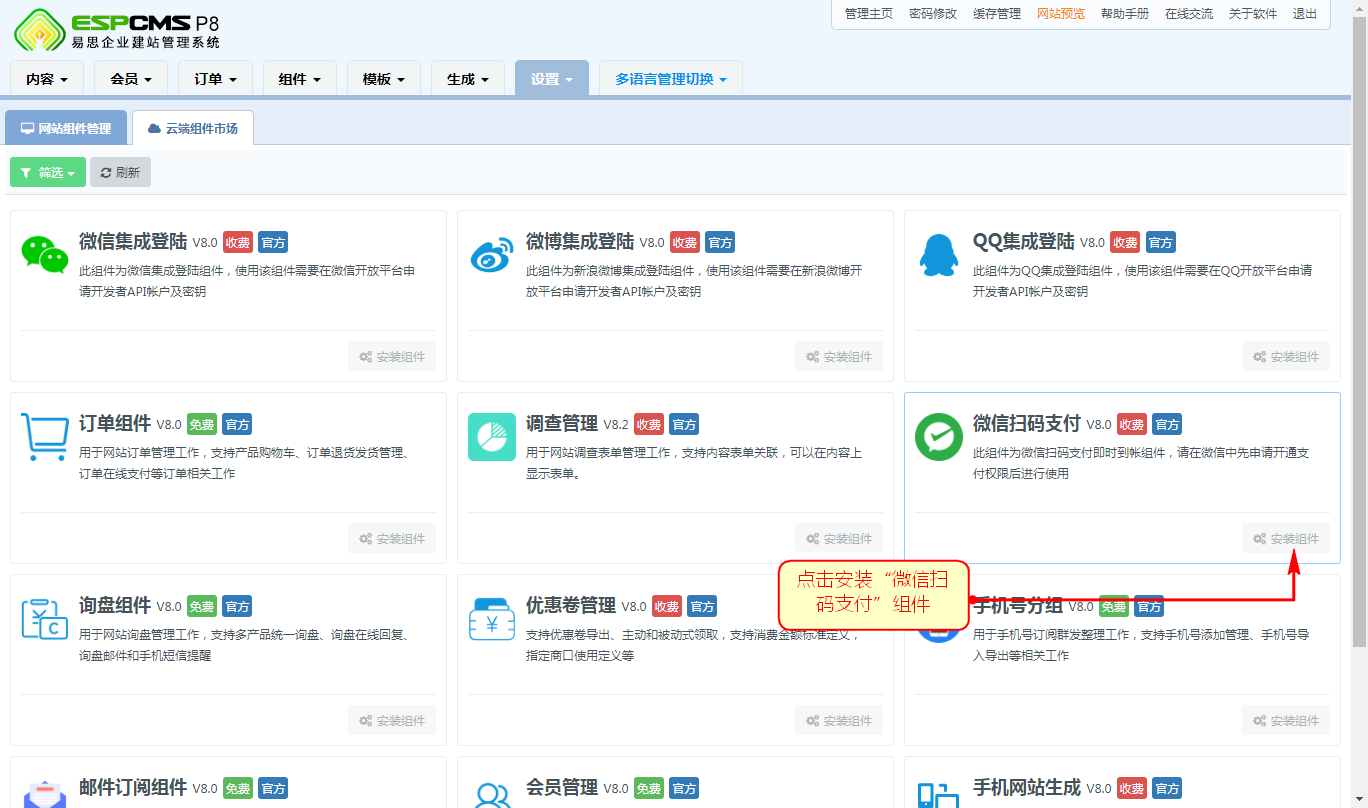Image resolution: width=1368 pixels, height=808 pixels.
Task: Click the 微信扫码支付 title
Action: 1027,424
